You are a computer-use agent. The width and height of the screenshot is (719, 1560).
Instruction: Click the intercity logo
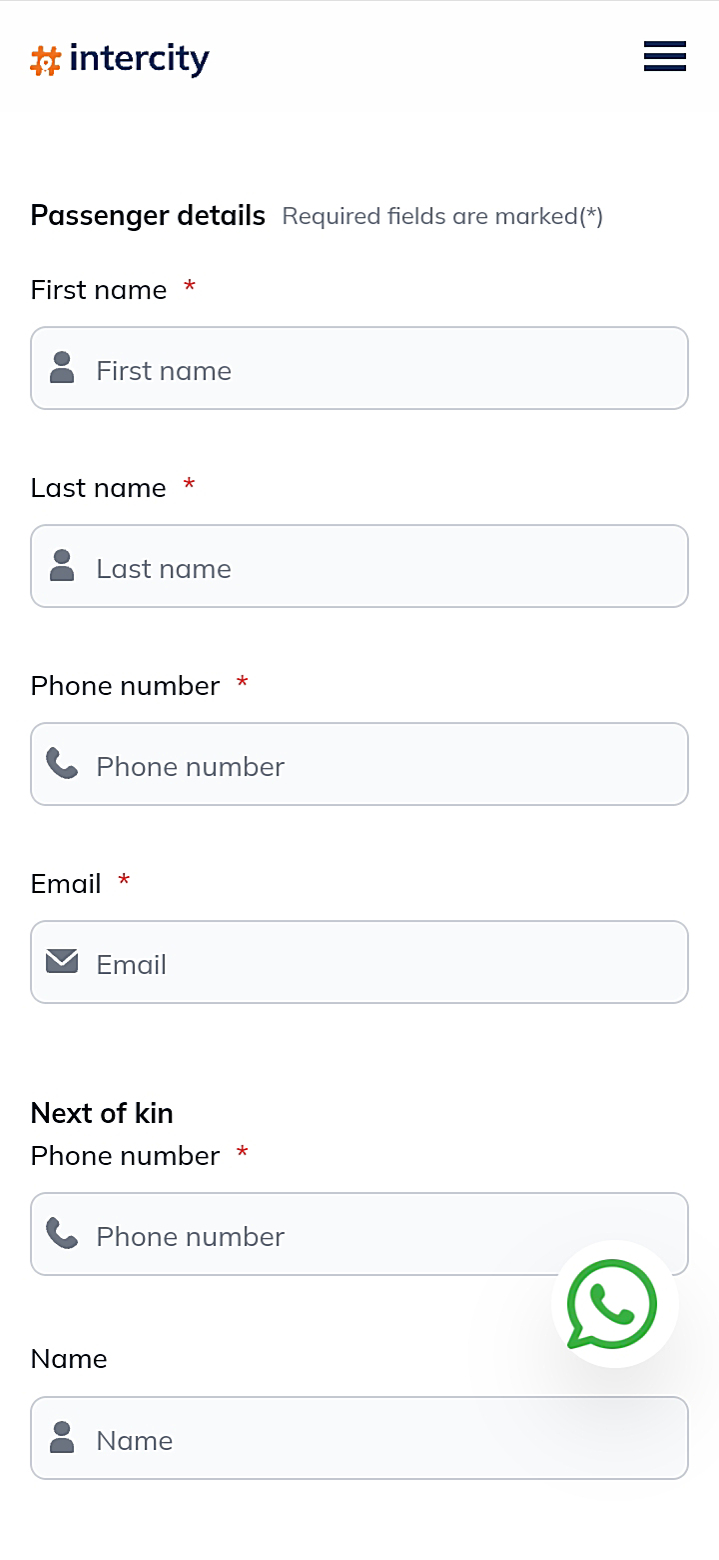(x=121, y=60)
